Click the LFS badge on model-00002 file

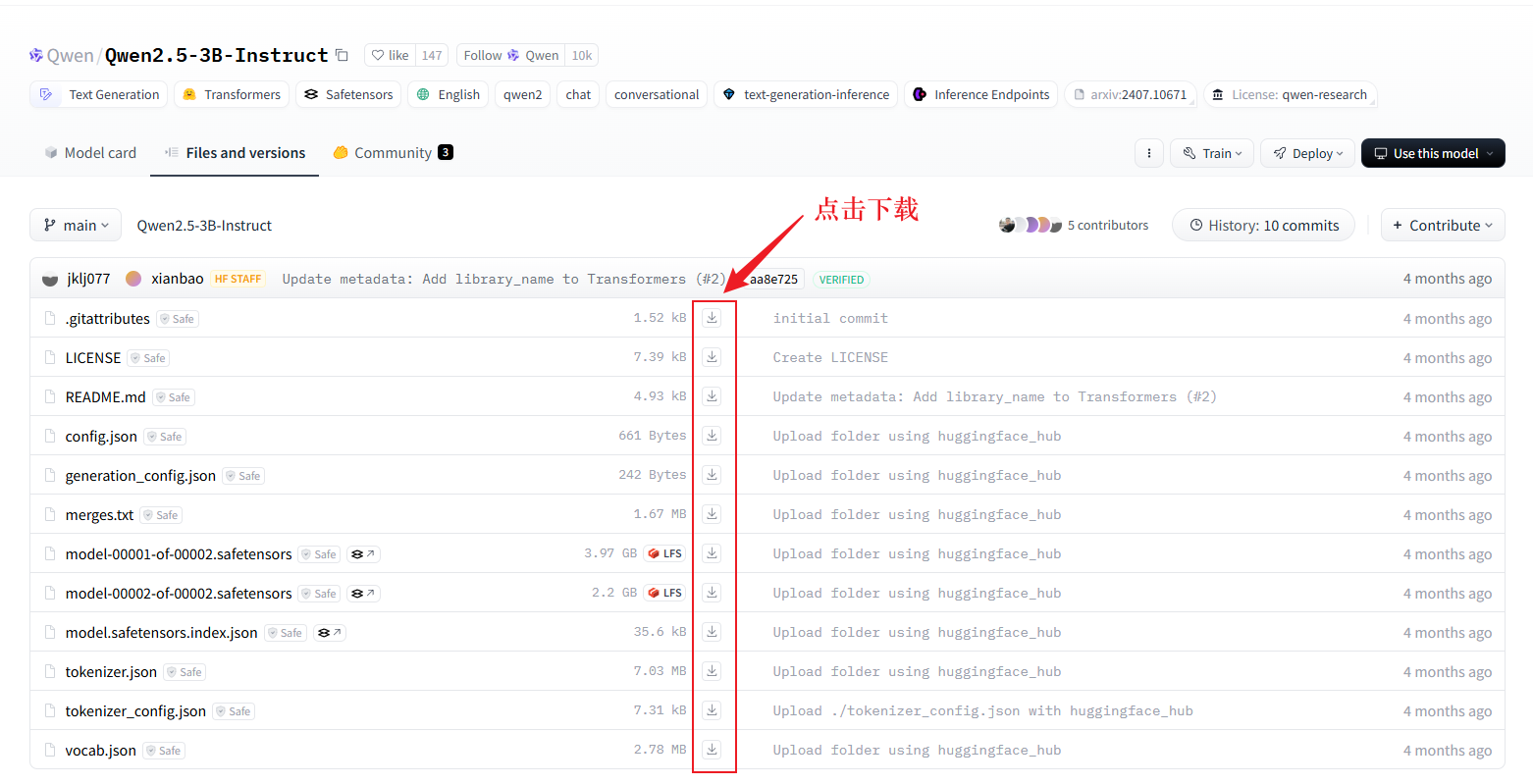tap(665, 593)
